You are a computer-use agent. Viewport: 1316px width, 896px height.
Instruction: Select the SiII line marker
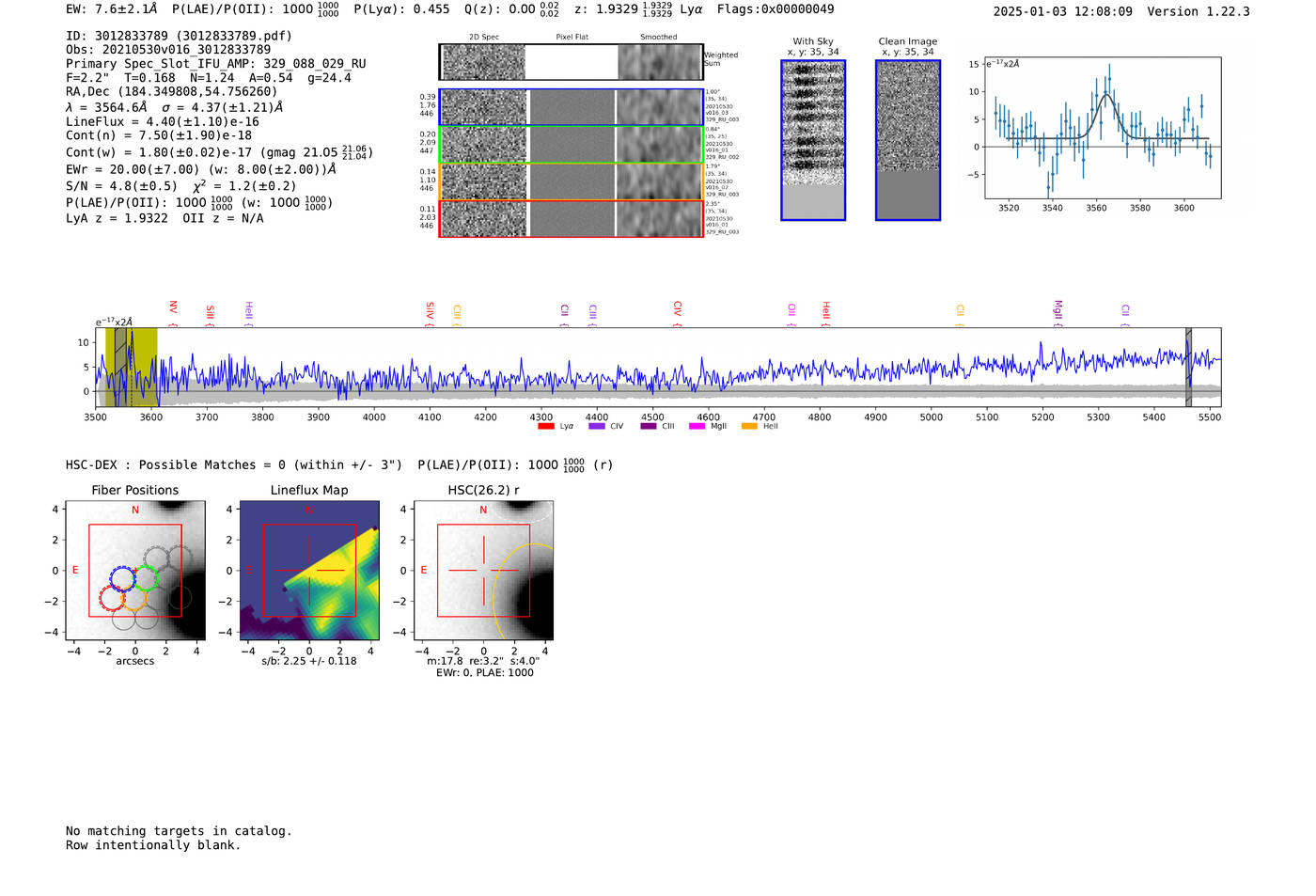point(210,314)
